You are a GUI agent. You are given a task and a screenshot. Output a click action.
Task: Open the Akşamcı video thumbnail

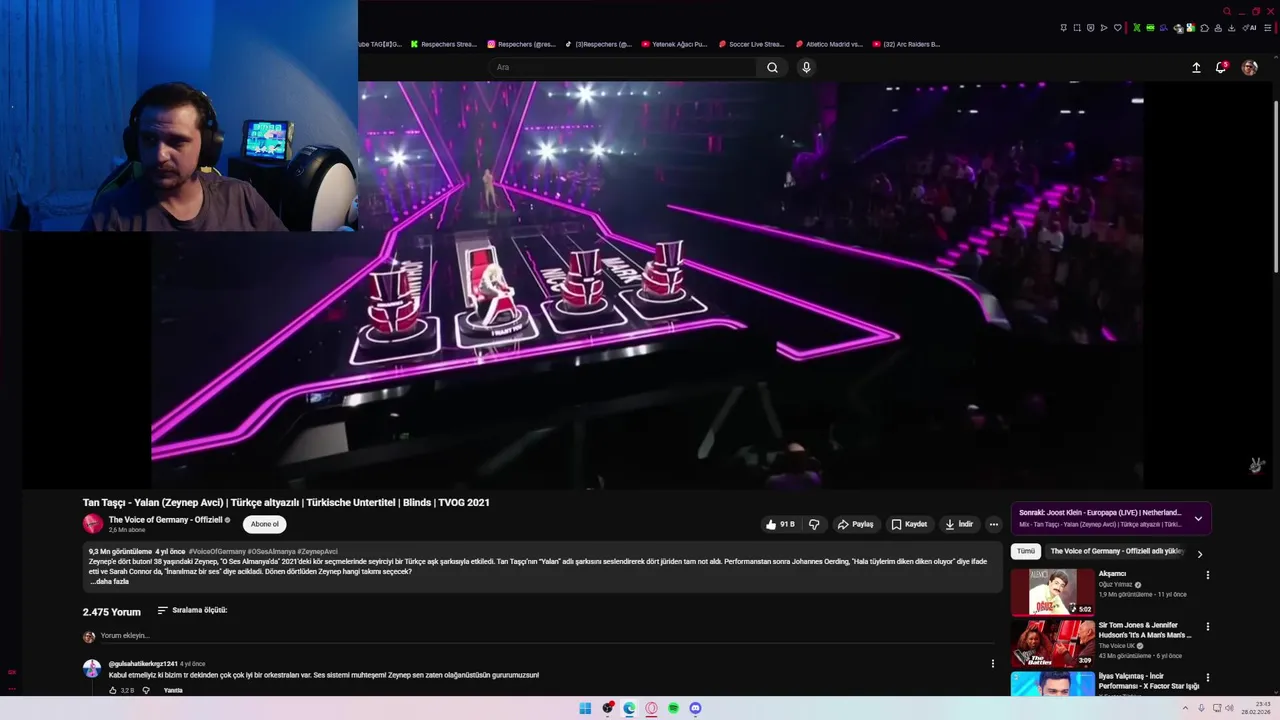coord(1052,592)
